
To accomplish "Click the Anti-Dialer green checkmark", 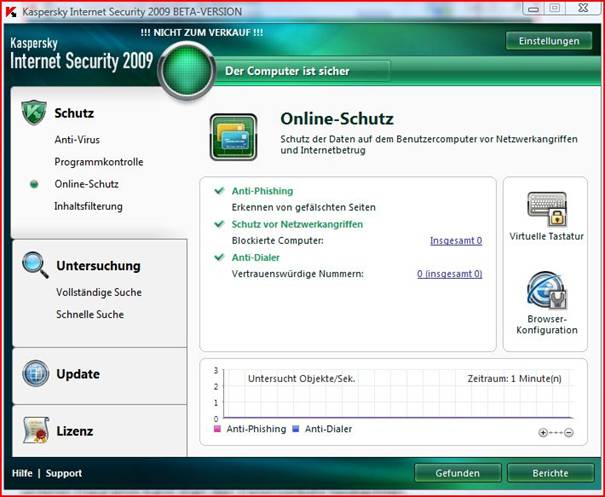I will click(219, 257).
